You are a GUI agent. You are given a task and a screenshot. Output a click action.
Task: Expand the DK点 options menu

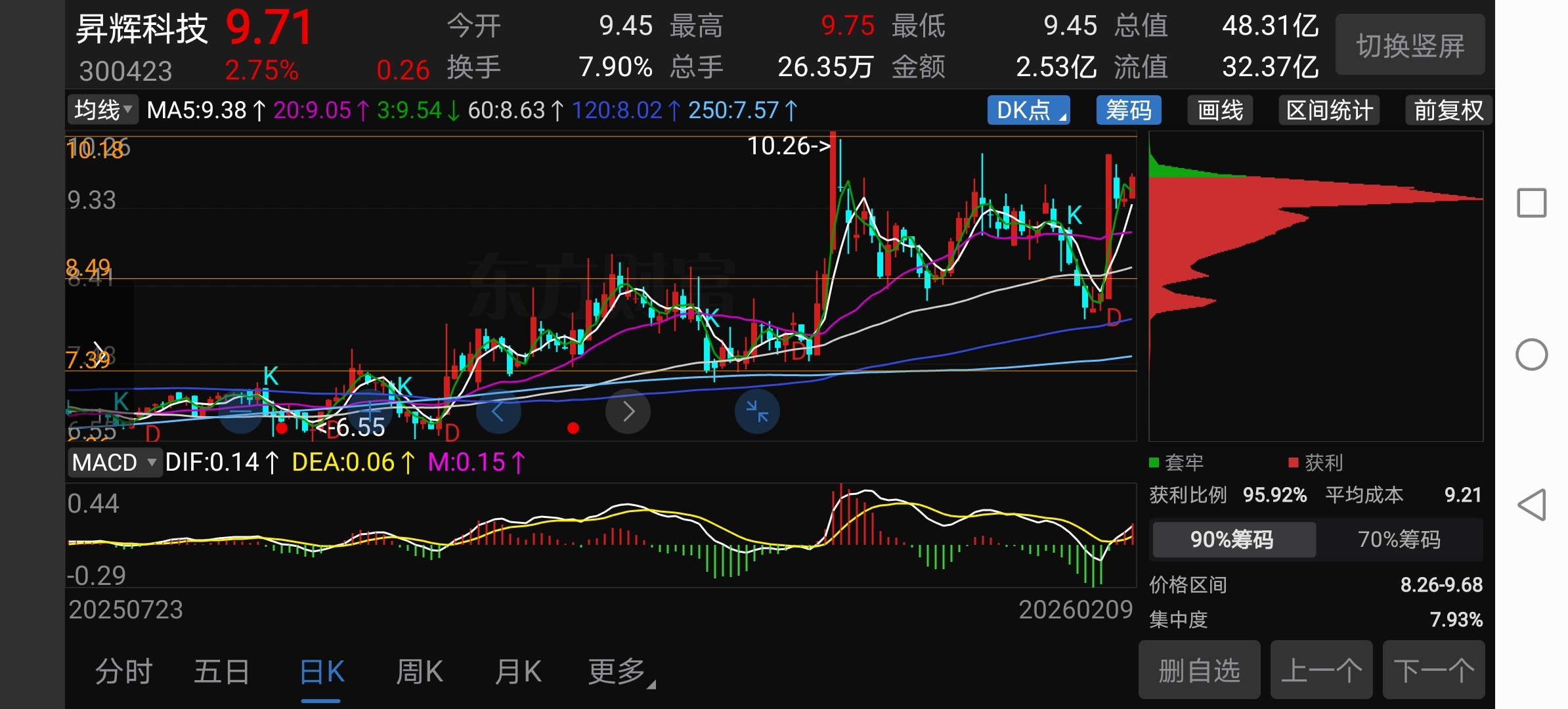[1028, 110]
